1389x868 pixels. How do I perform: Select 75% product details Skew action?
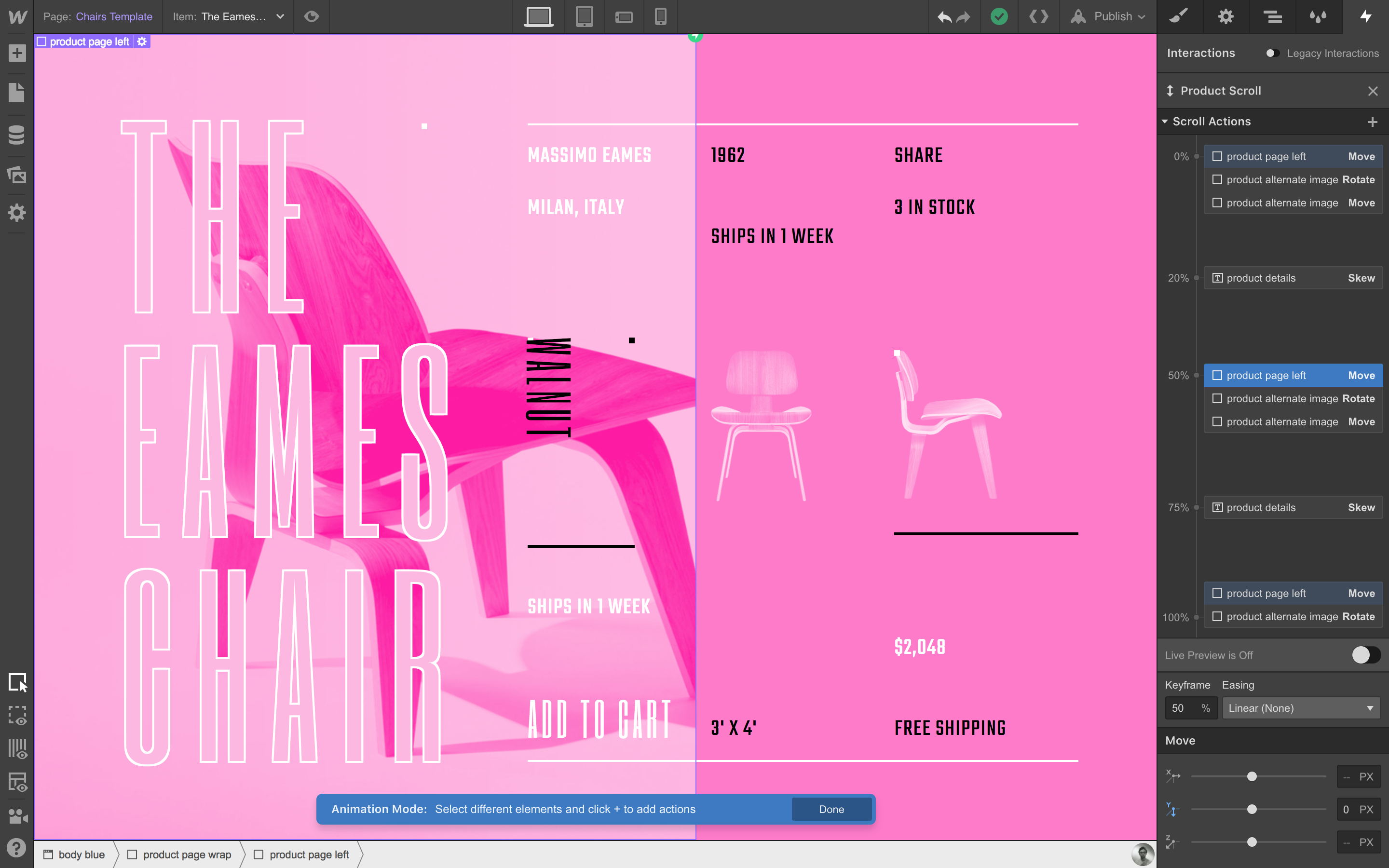click(1293, 507)
